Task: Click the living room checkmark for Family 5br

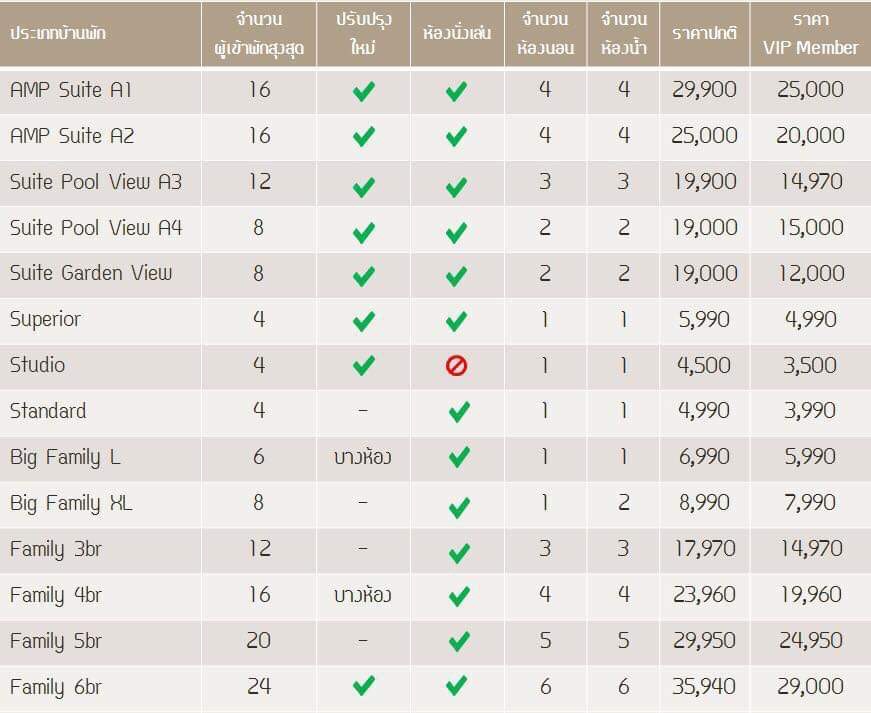Action: coord(459,641)
